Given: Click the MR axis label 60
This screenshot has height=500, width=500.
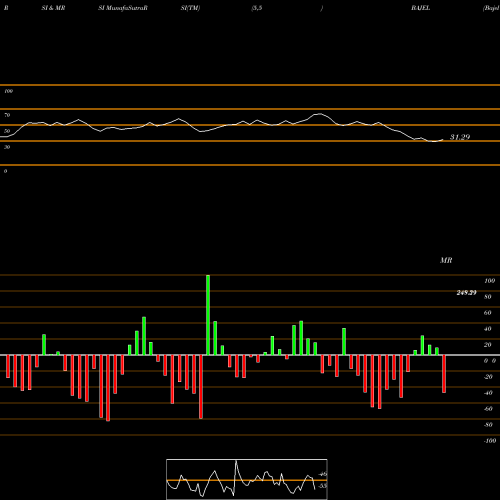Looking at the screenshot, I should [488, 313].
